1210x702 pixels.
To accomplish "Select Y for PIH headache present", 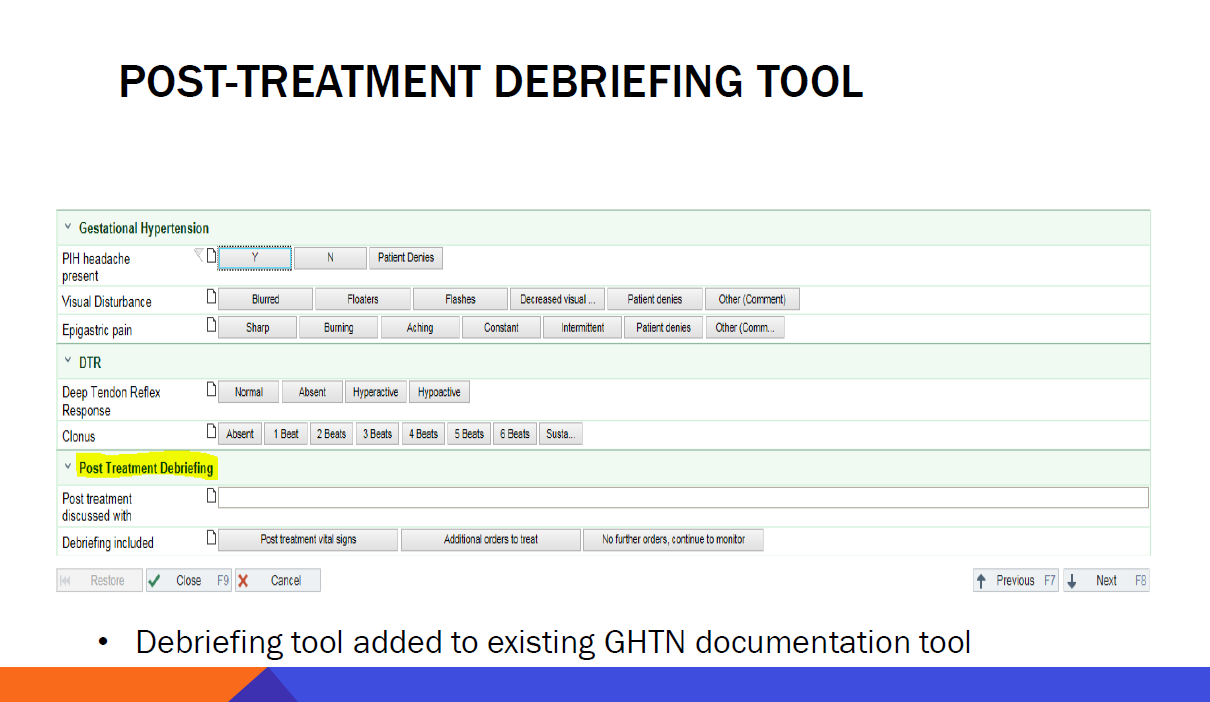I will click(x=255, y=258).
